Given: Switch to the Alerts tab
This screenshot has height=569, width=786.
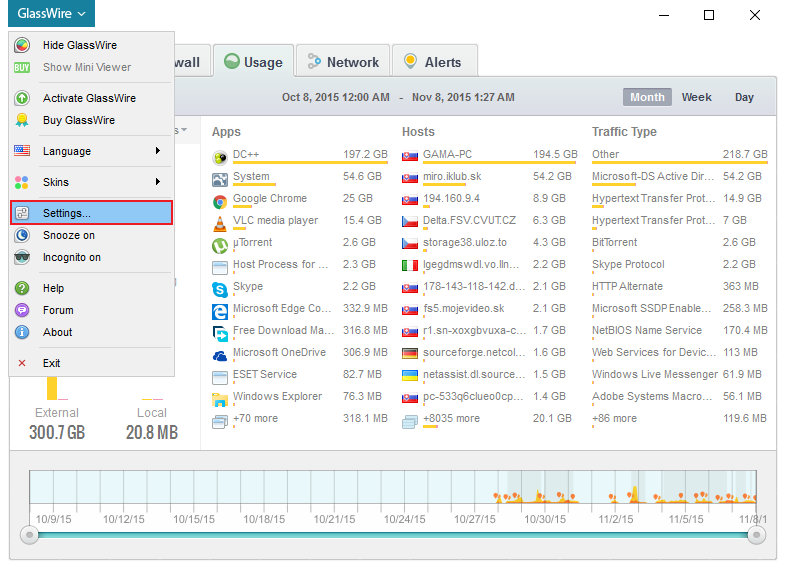Looking at the screenshot, I should click(433, 62).
